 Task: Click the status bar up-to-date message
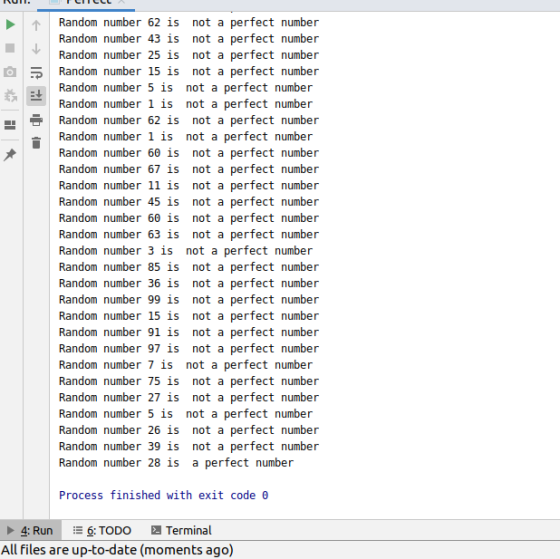117,550
